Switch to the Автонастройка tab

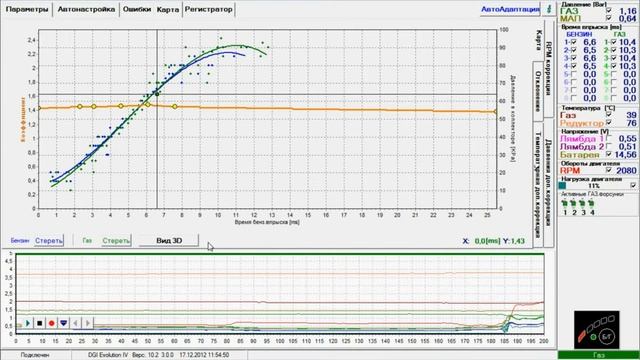(x=86, y=9)
